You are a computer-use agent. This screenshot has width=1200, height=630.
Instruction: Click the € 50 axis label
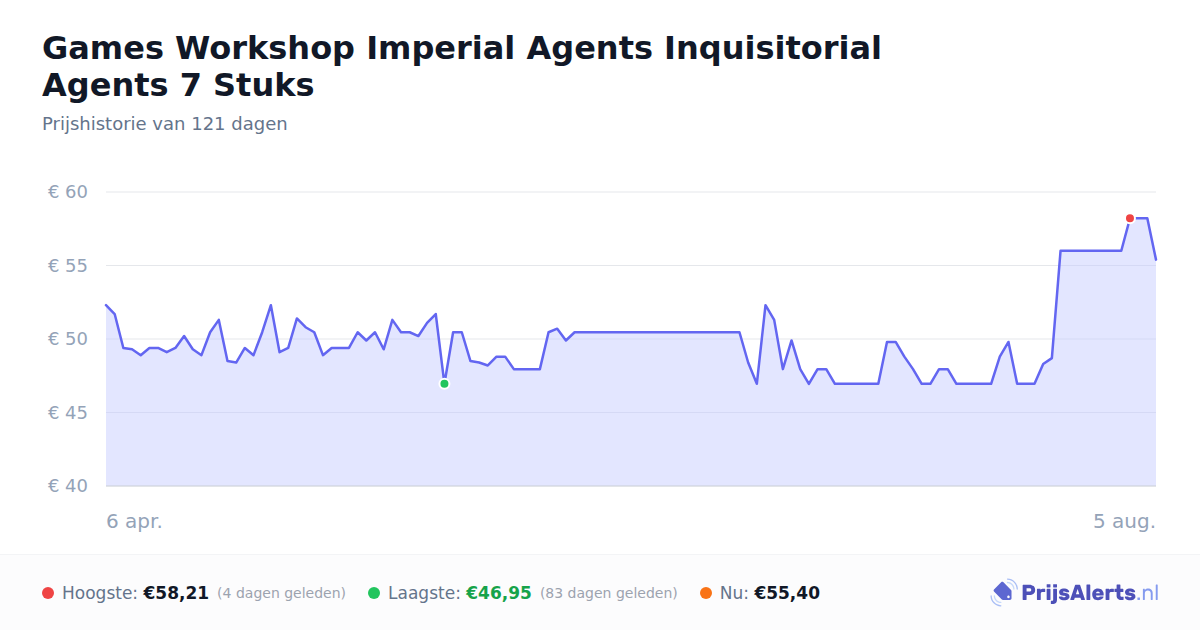coord(68,339)
